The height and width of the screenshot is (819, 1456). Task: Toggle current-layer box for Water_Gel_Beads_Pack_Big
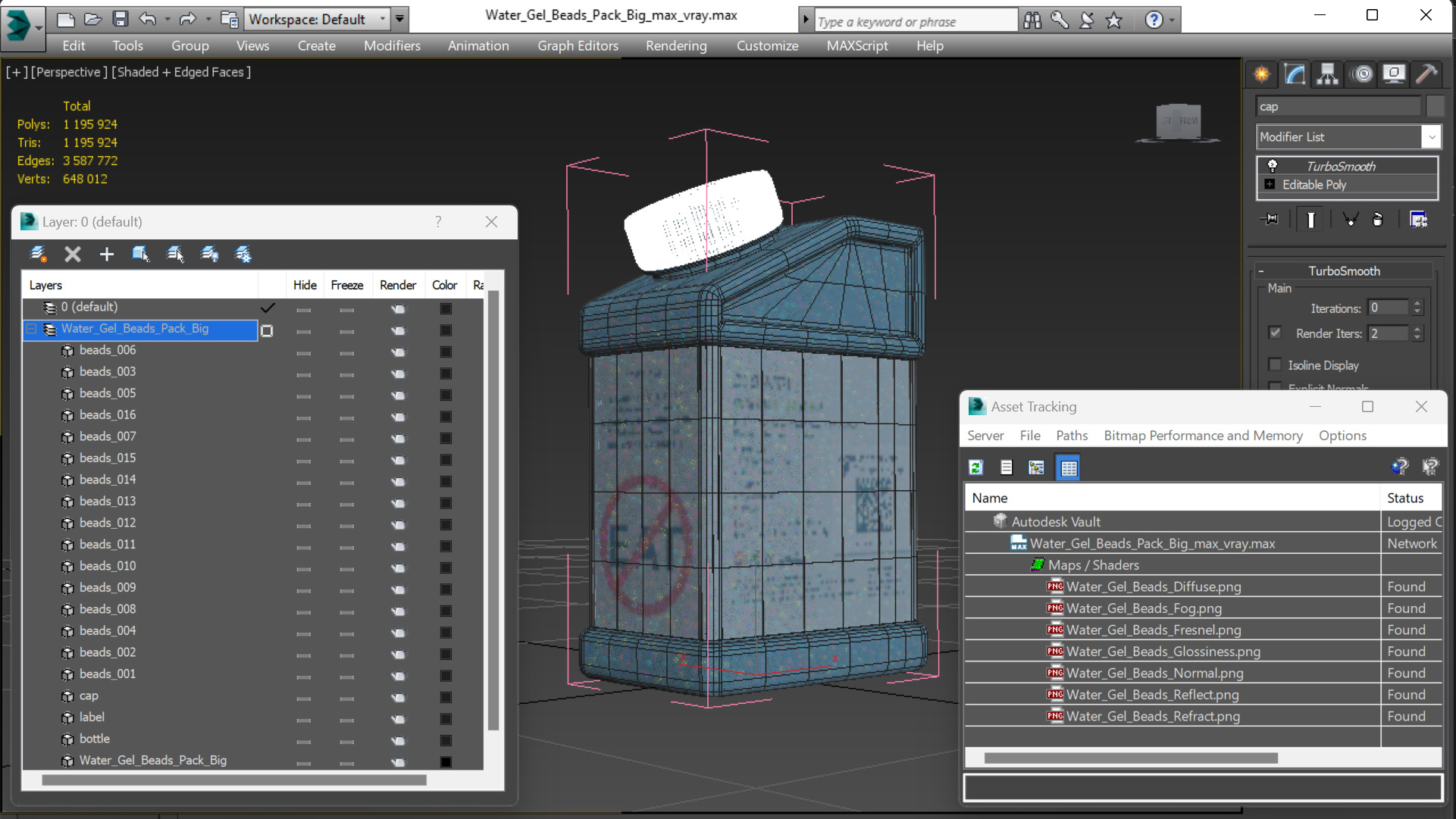(268, 330)
